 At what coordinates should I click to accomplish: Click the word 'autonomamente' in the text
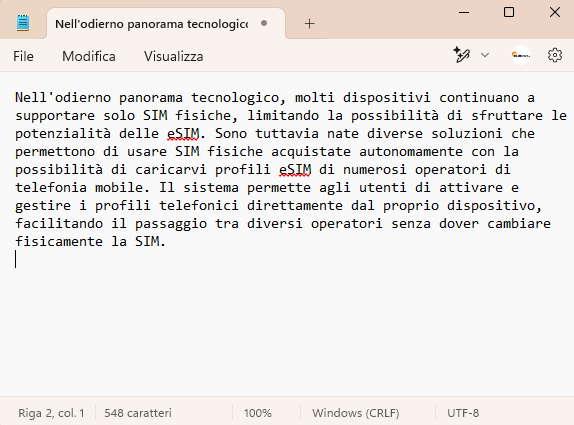tap(411, 152)
